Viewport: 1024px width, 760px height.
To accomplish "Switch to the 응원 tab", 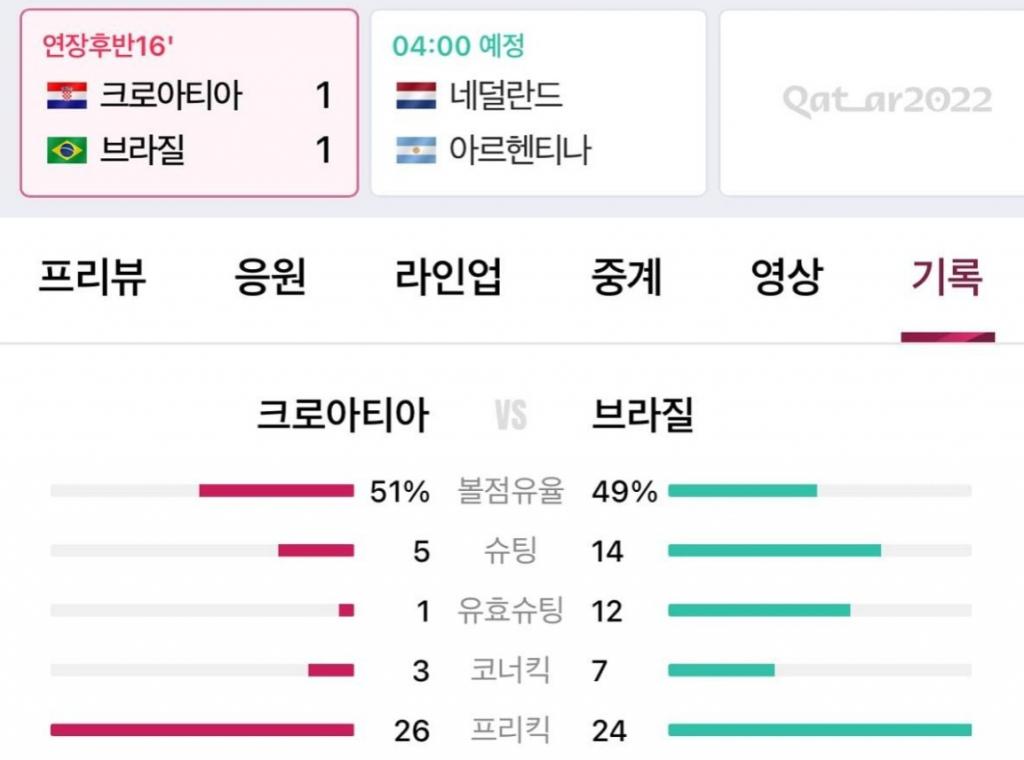I will click(x=270, y=276).
